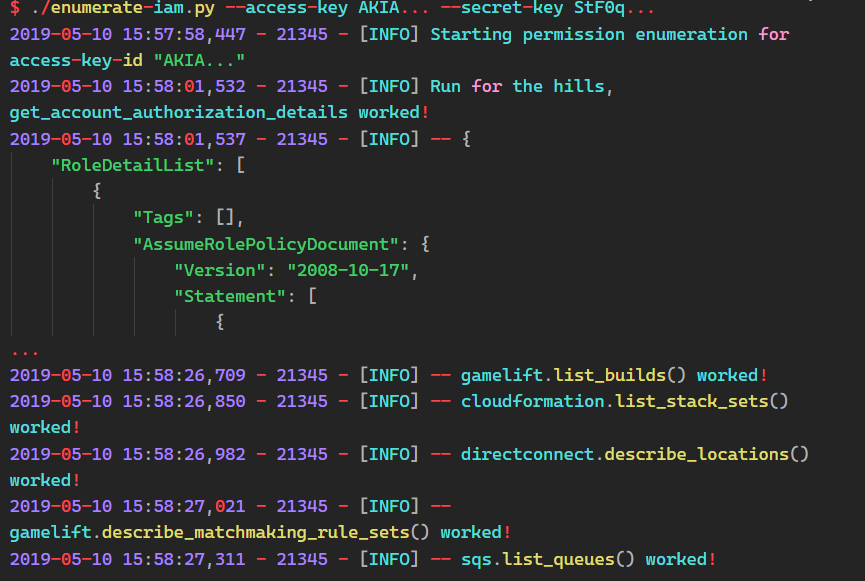
Task: Click the dollar sign shell prompt
Action: click(14, 9)
